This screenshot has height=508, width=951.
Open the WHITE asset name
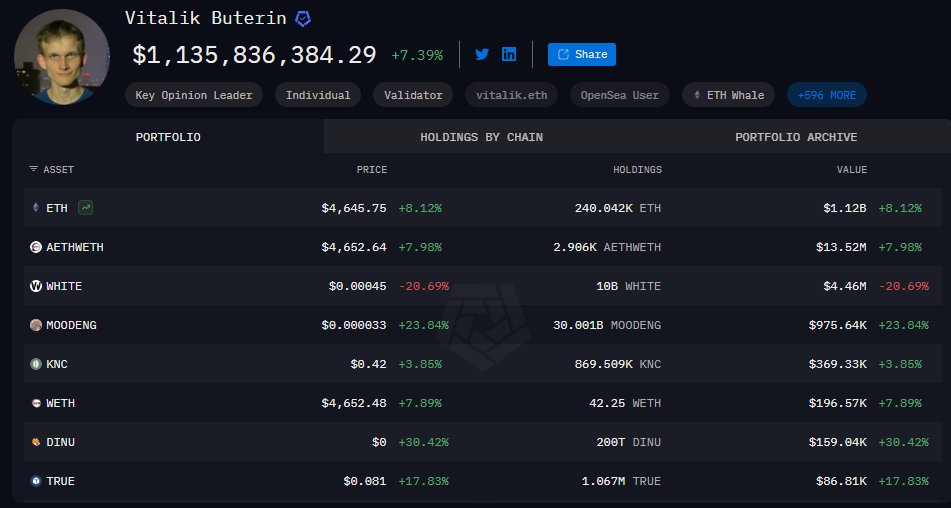click(64, 286)
